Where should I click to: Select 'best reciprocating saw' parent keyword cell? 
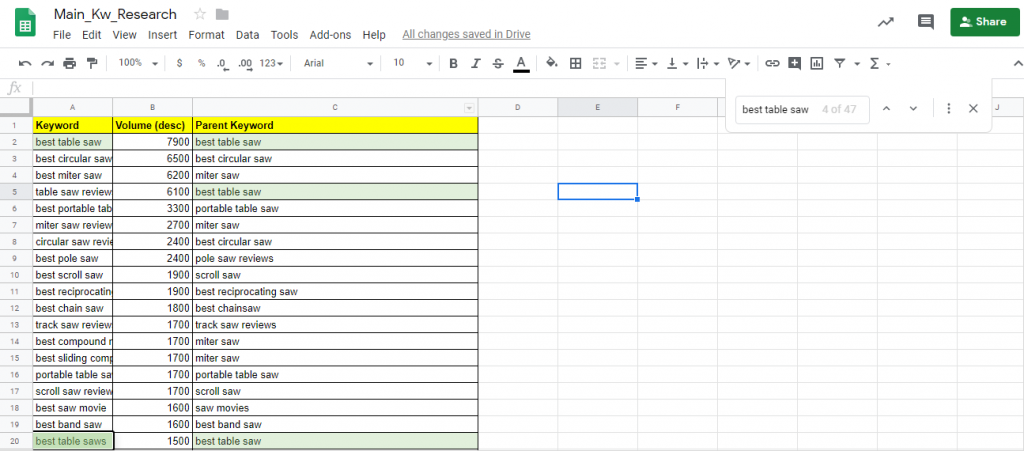click(336, 292)
